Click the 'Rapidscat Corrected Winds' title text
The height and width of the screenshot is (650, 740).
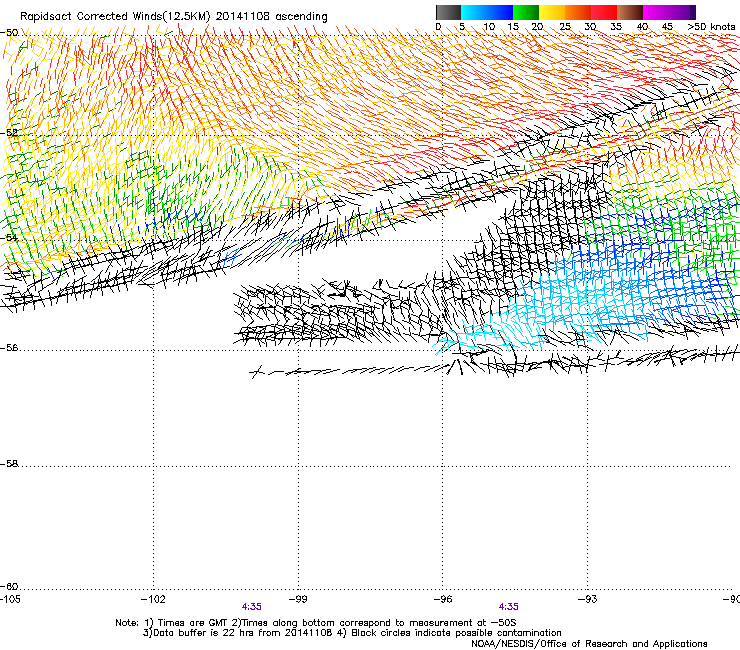coord(115,17)
